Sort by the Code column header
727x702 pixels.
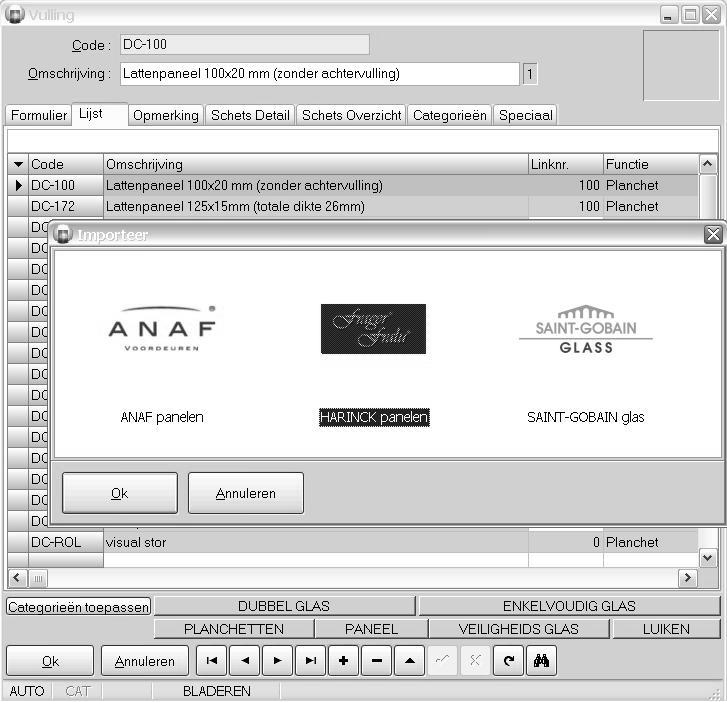tap(66, 164)
